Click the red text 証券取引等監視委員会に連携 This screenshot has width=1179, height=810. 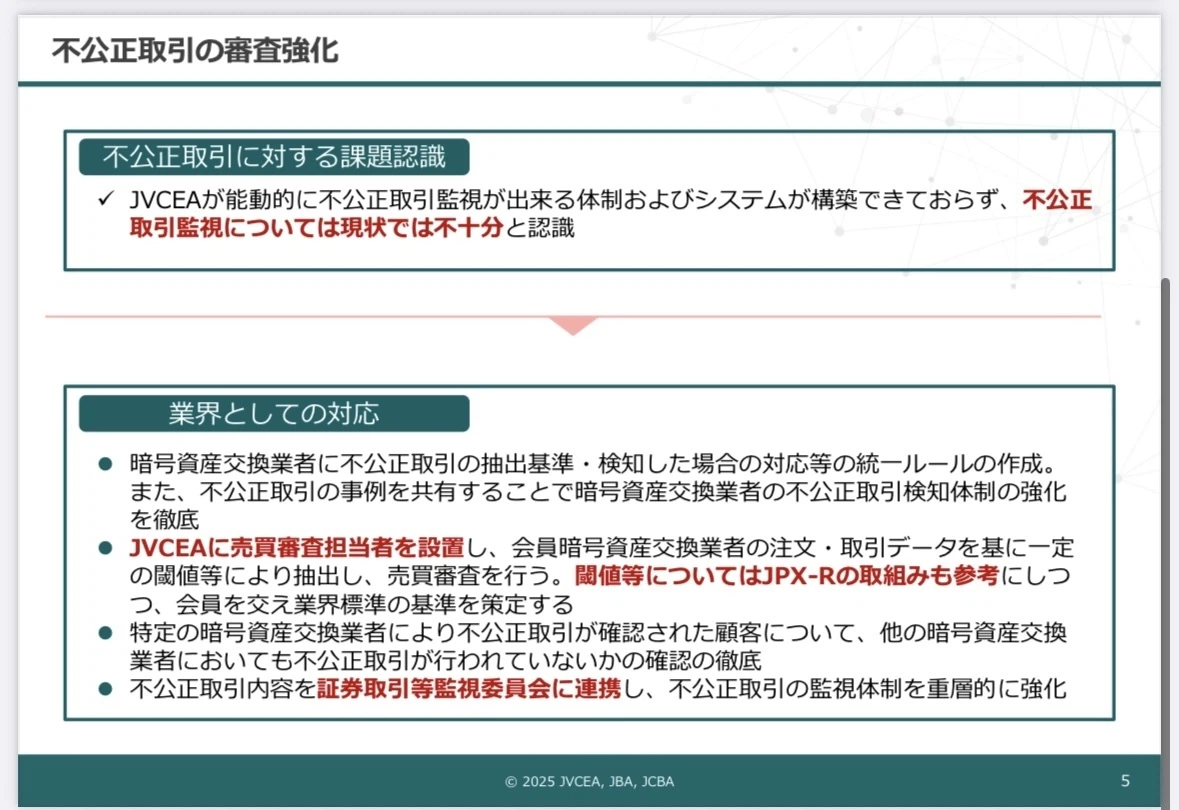tap(469, 688)
